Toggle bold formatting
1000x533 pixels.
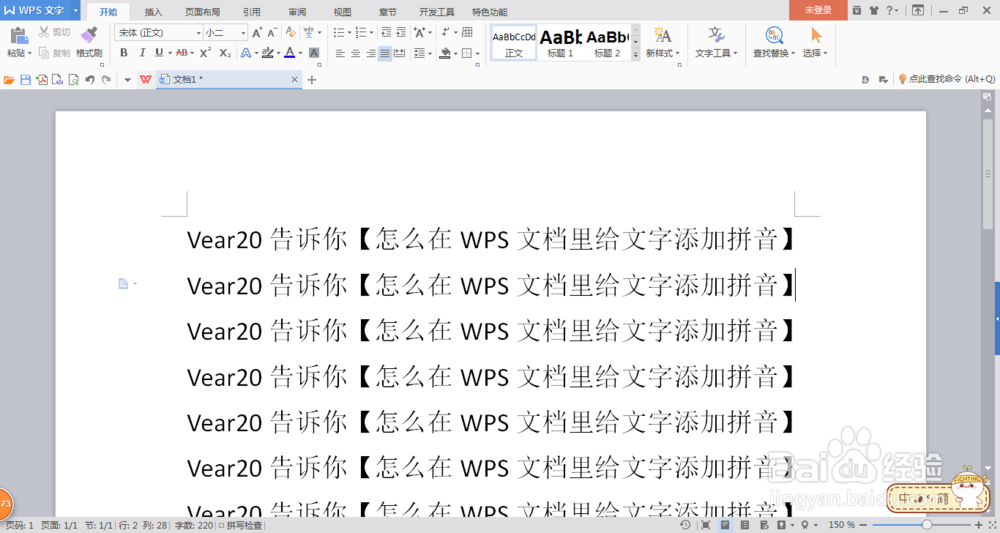coord(124,53)
